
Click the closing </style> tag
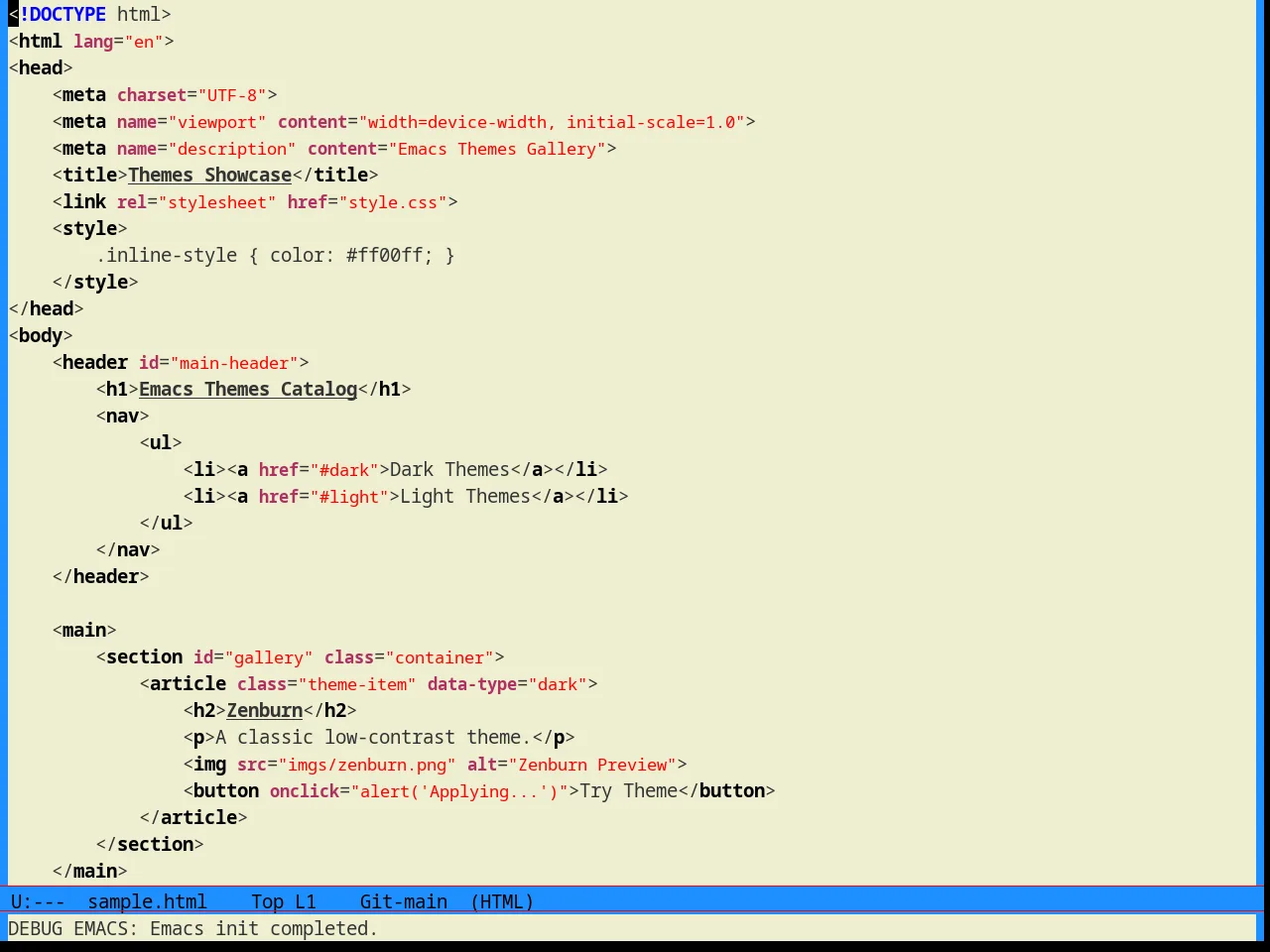pos(95,282)
